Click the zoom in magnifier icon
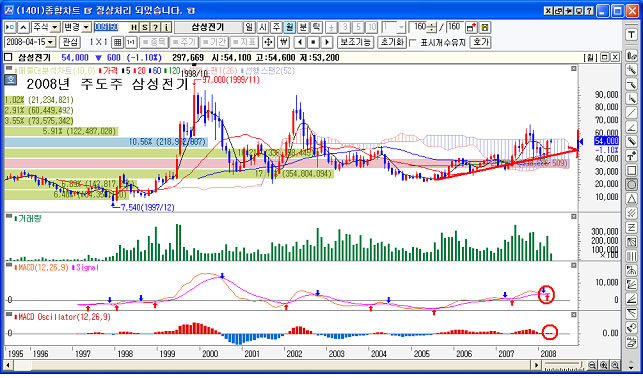 point(604,365)
